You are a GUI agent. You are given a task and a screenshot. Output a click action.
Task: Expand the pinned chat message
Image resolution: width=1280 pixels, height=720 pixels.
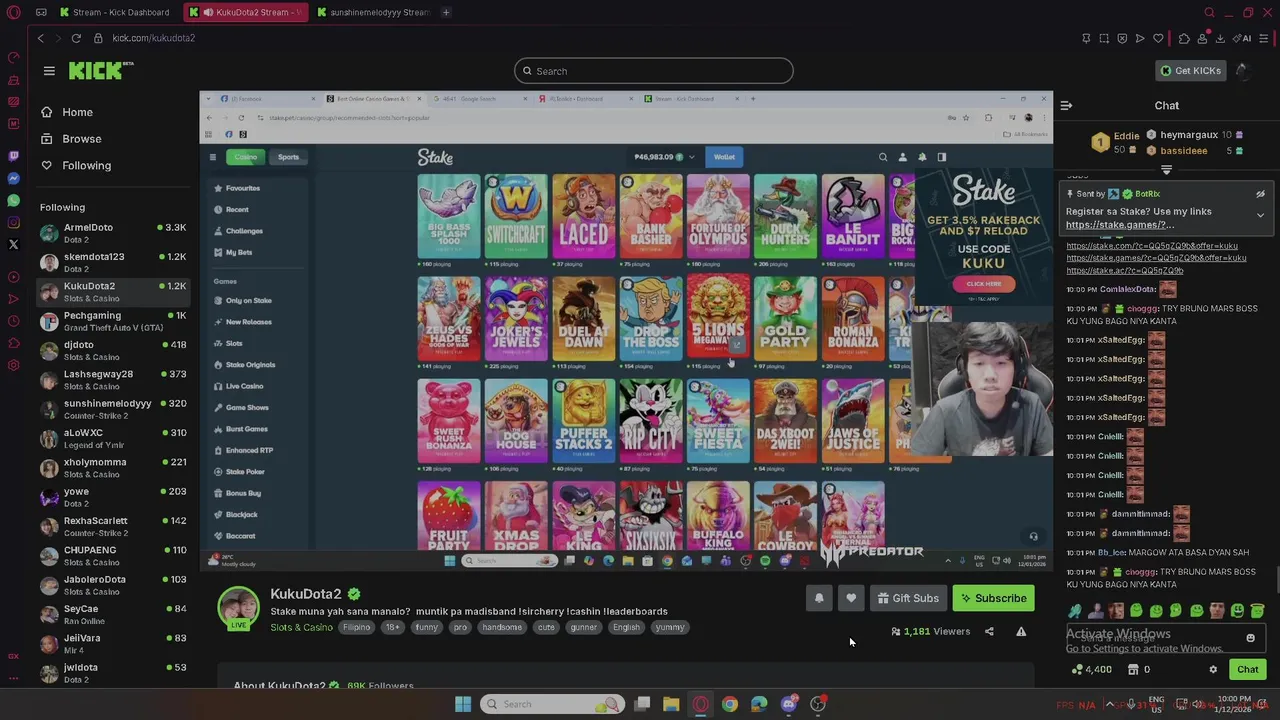pos(1260,215)
